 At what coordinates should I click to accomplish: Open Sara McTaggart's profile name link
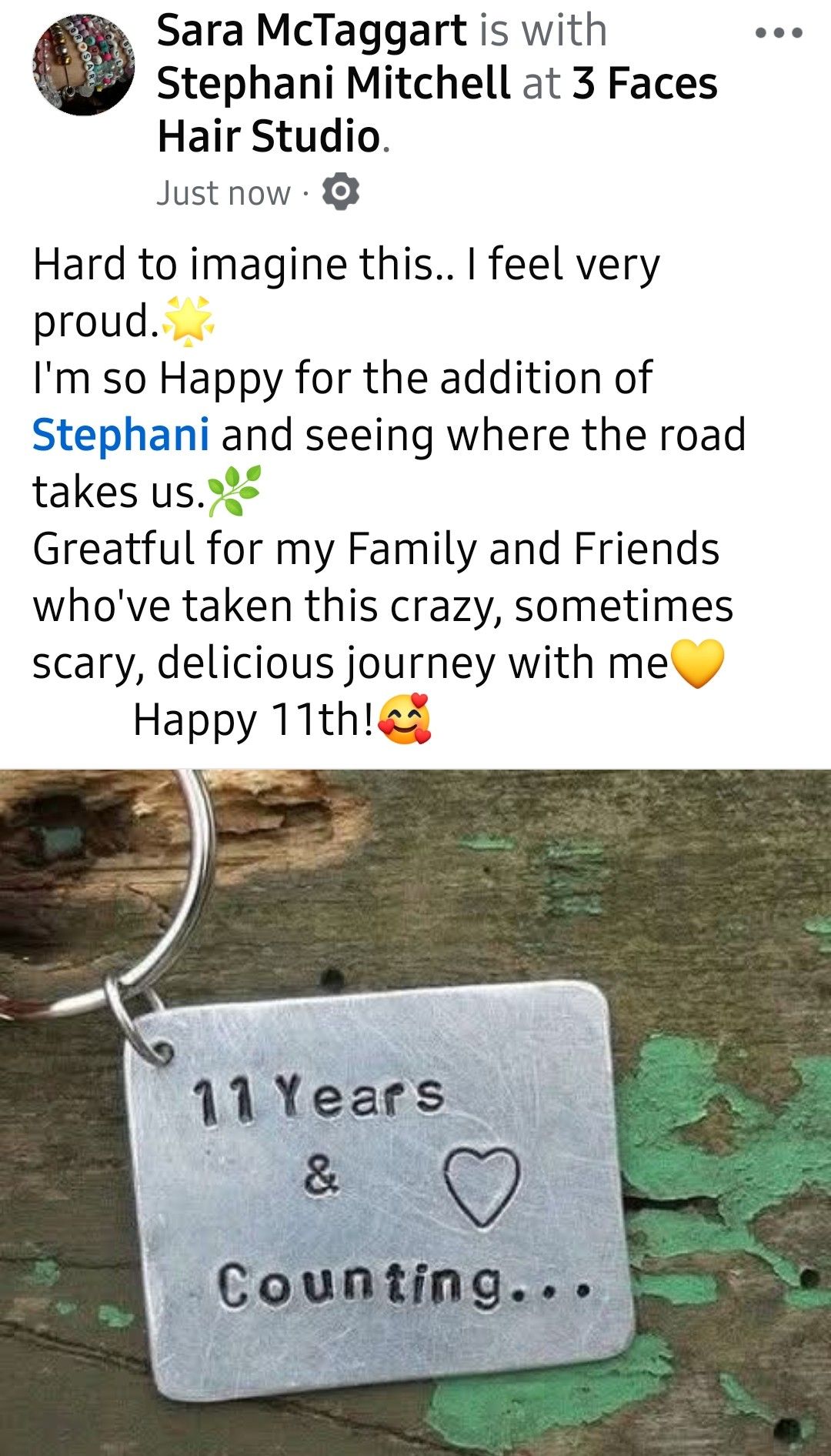point(312,31)
